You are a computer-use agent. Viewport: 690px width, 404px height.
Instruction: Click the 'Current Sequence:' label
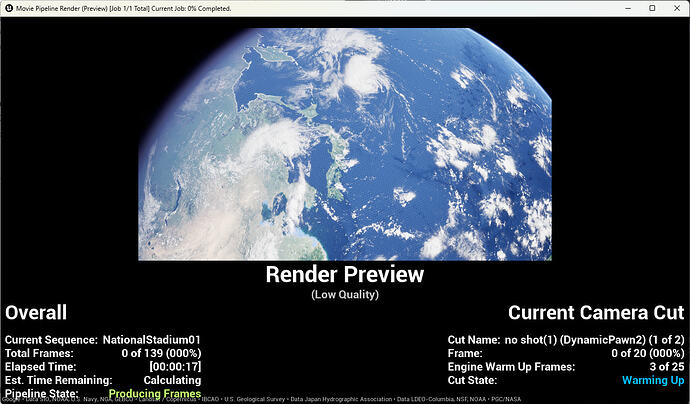(51, 340)
